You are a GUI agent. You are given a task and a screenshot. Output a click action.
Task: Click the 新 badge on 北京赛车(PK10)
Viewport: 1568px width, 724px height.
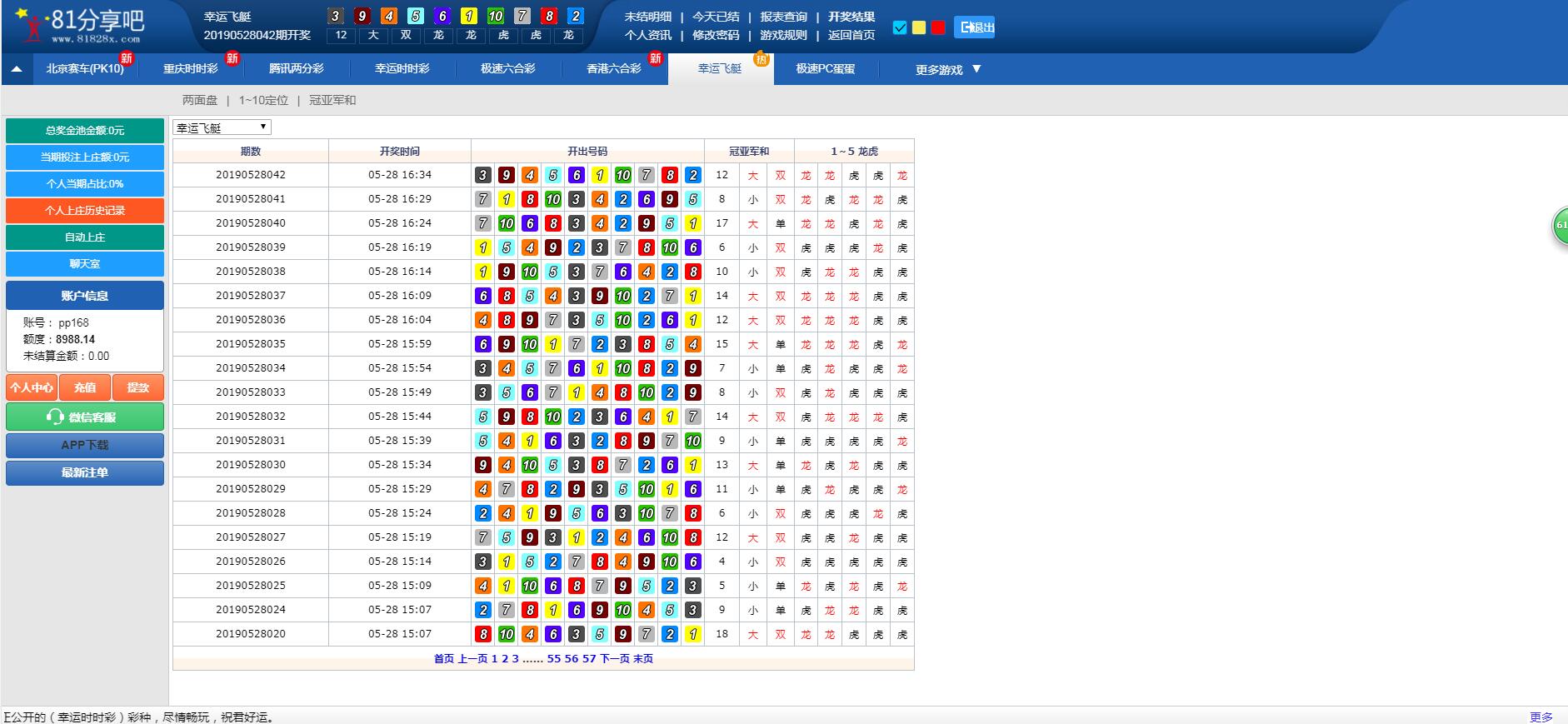[127, 57]
